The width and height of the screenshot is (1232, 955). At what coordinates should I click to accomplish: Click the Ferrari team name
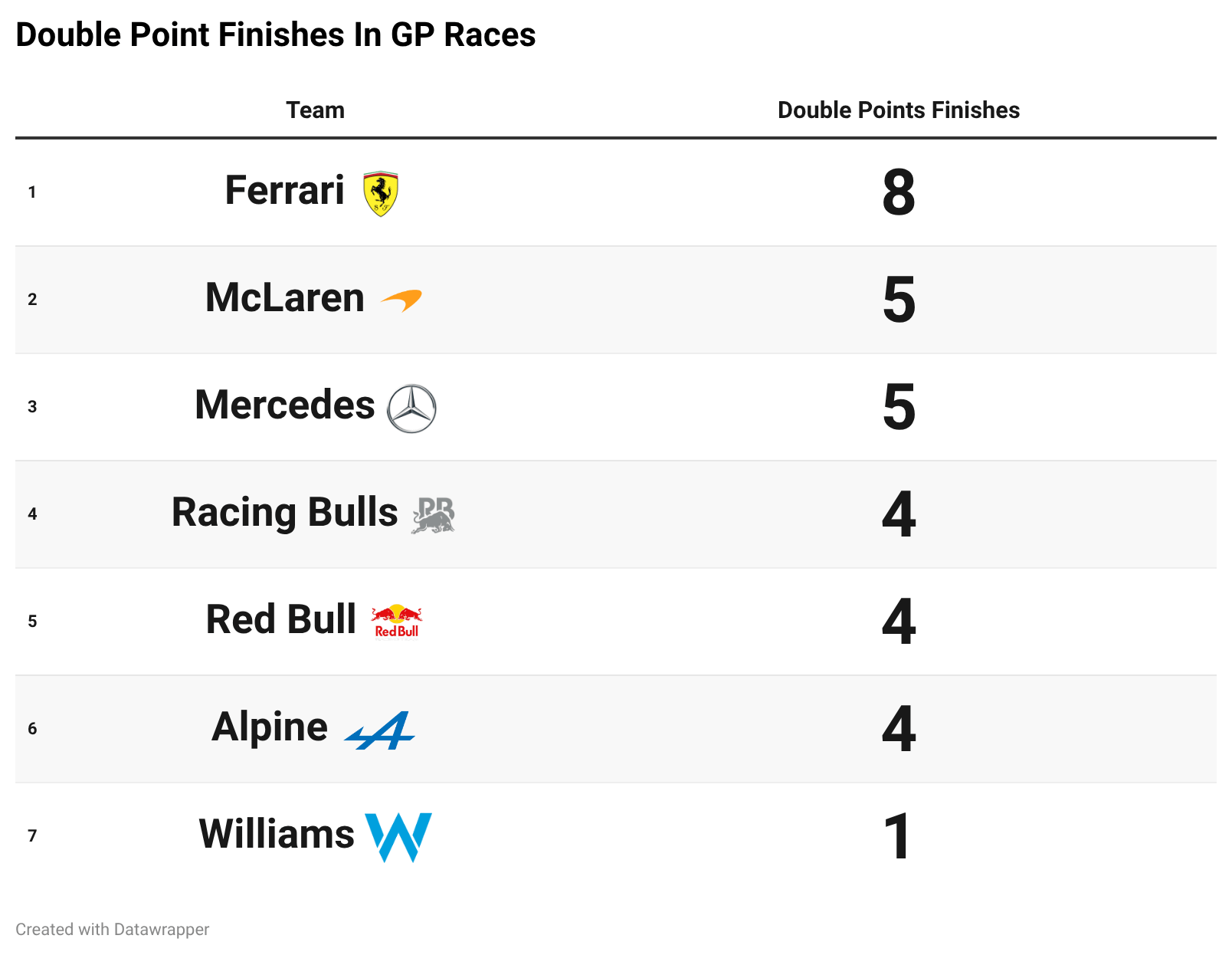click(284, 190)
